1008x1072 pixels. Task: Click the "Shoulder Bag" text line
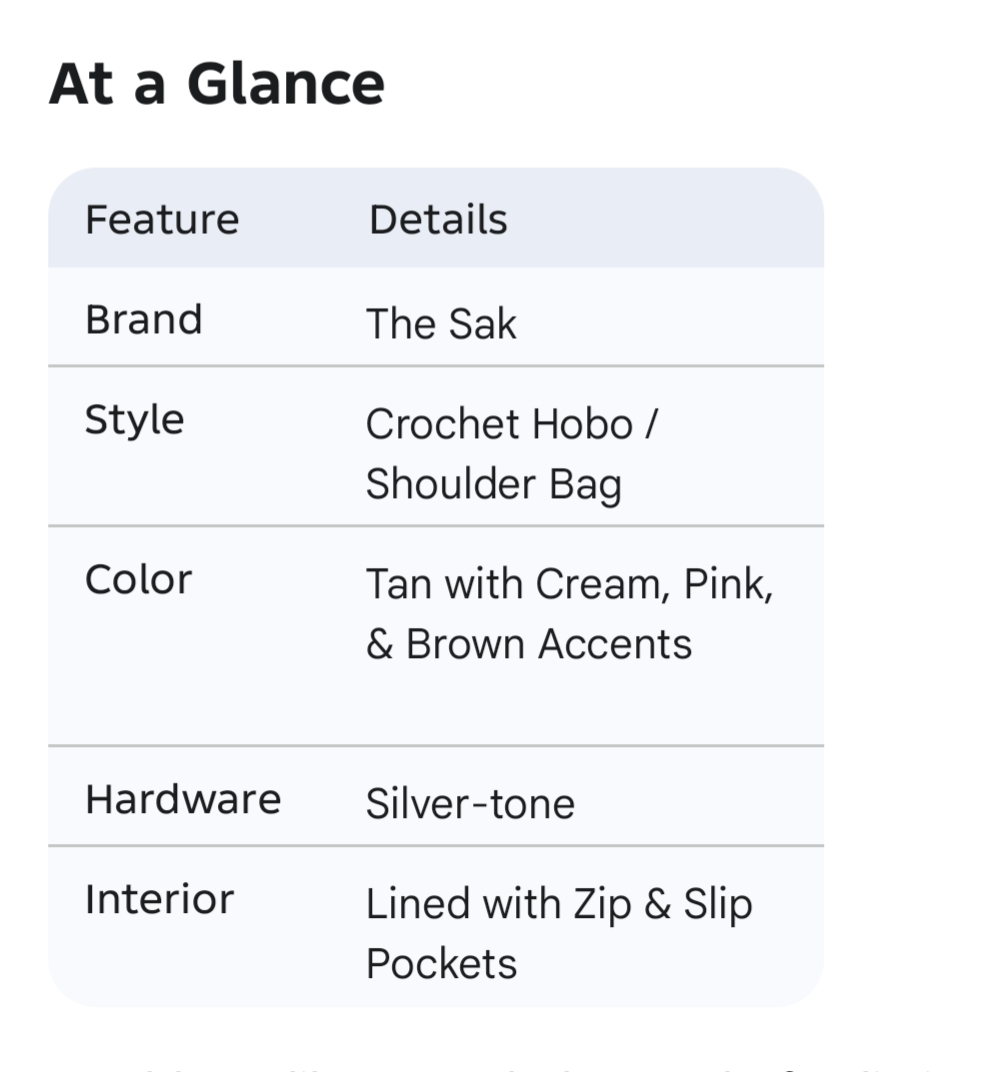coord(493,485)
